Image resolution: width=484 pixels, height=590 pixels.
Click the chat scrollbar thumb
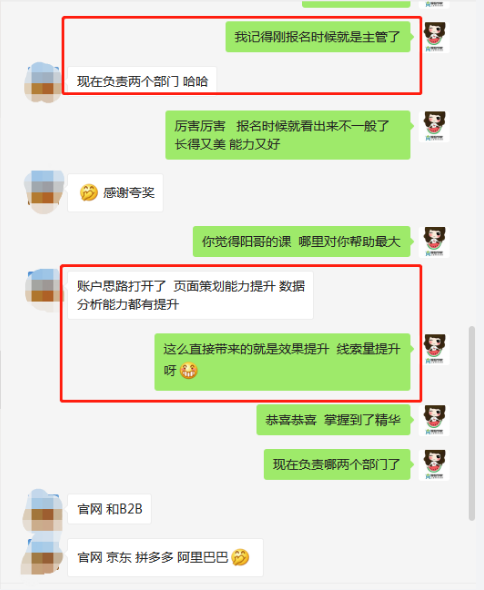[x=472, y=423]
